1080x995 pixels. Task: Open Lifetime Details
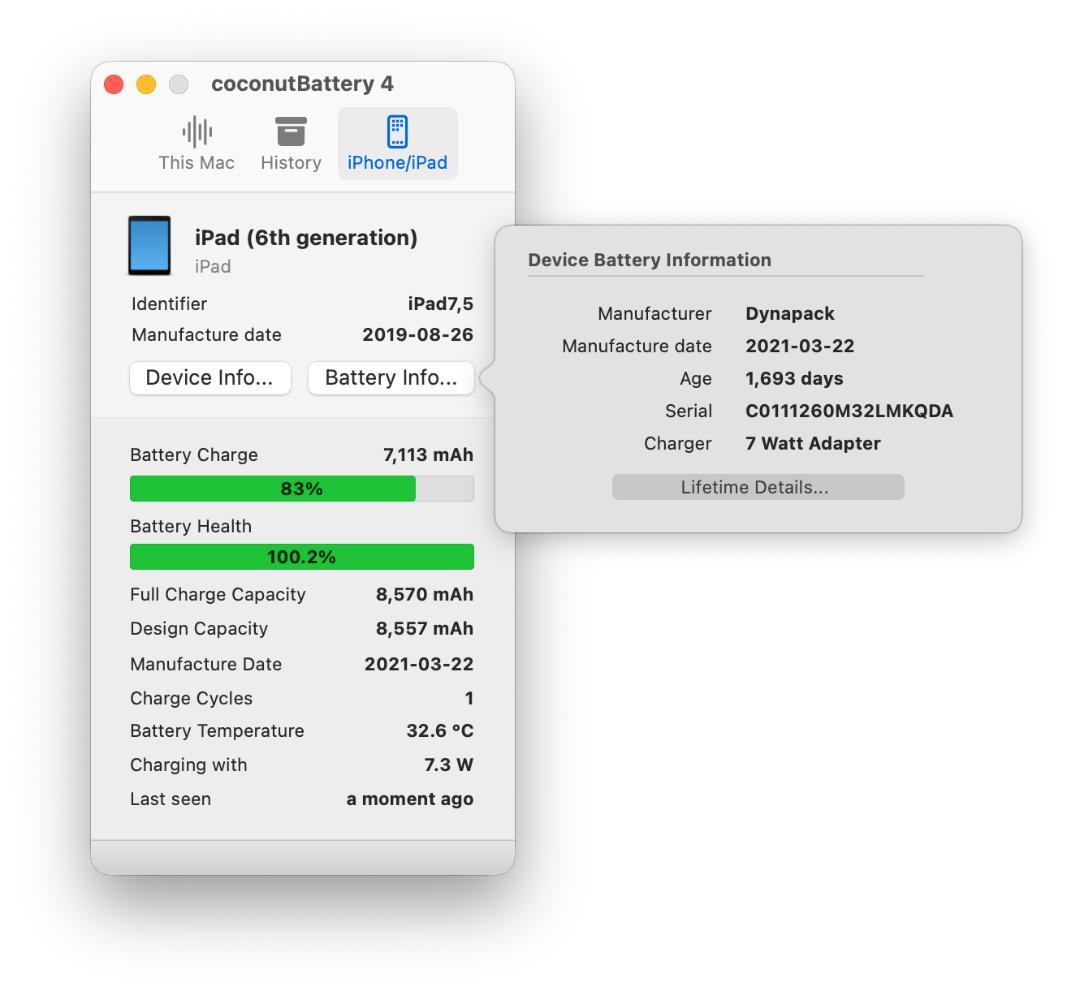757,487
